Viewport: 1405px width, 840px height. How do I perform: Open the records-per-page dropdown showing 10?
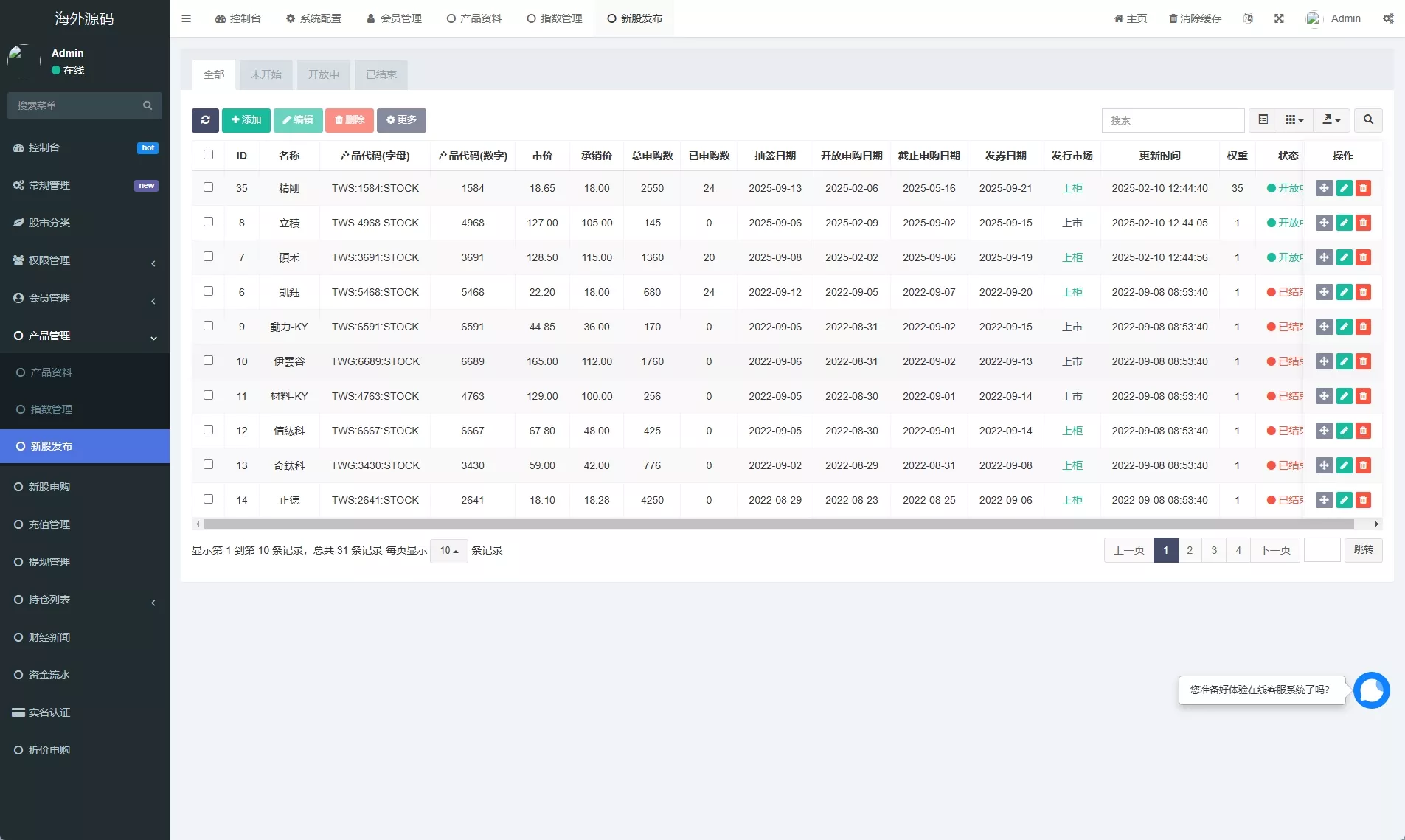448,551
